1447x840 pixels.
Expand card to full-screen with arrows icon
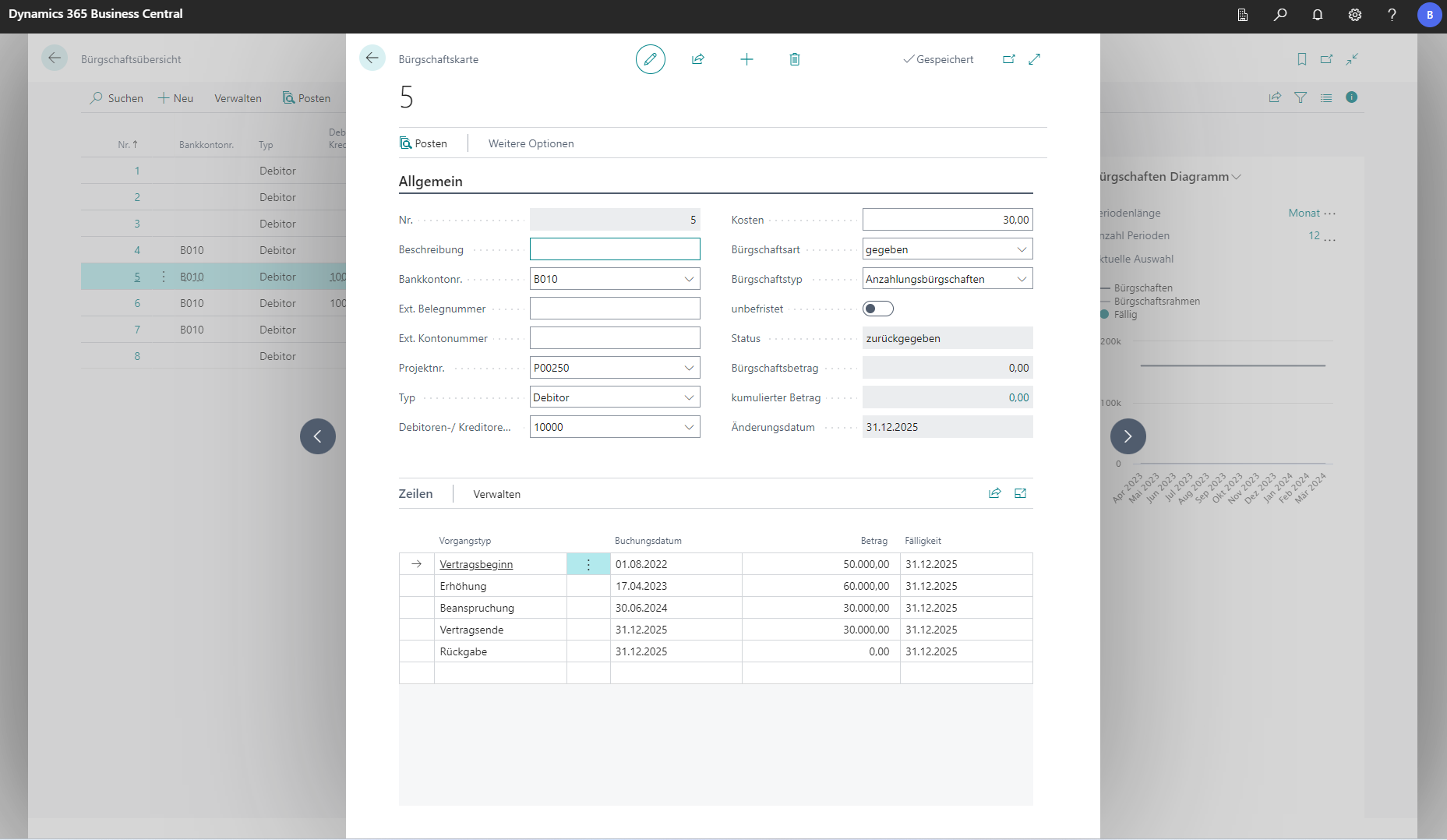[1035, 59]
